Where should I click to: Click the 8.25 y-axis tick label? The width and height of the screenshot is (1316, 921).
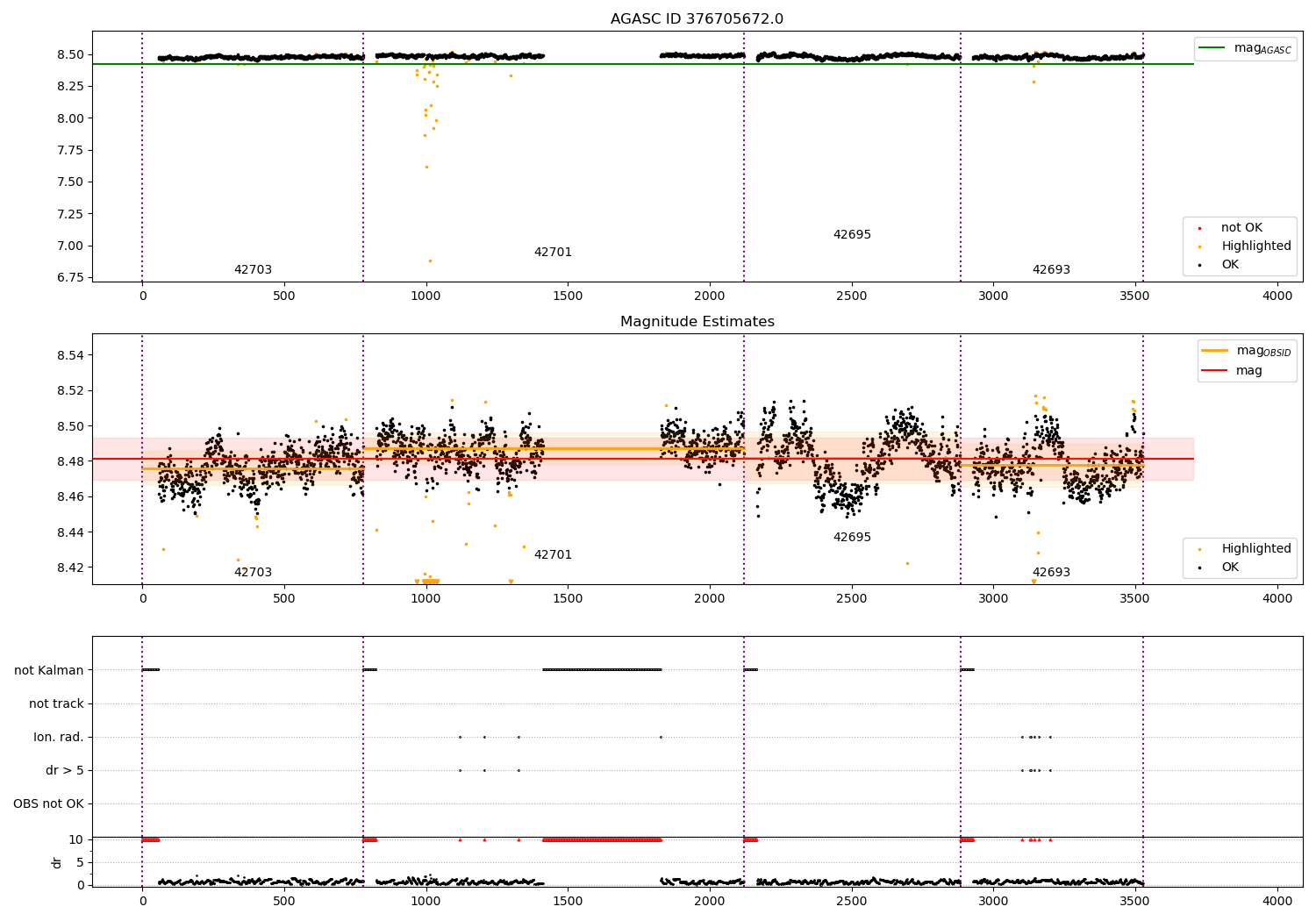click(x=69, y=86)
